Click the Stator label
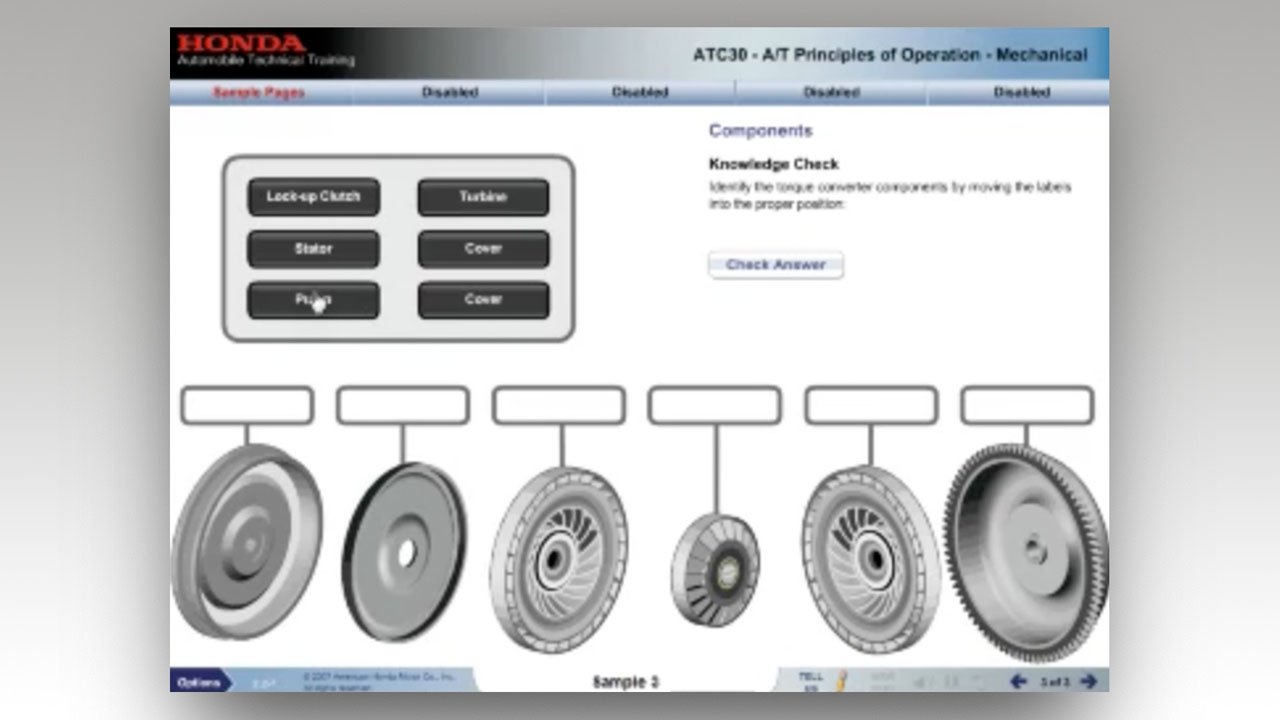This screenshot has height=720, width=1280. tap(313, 249)
